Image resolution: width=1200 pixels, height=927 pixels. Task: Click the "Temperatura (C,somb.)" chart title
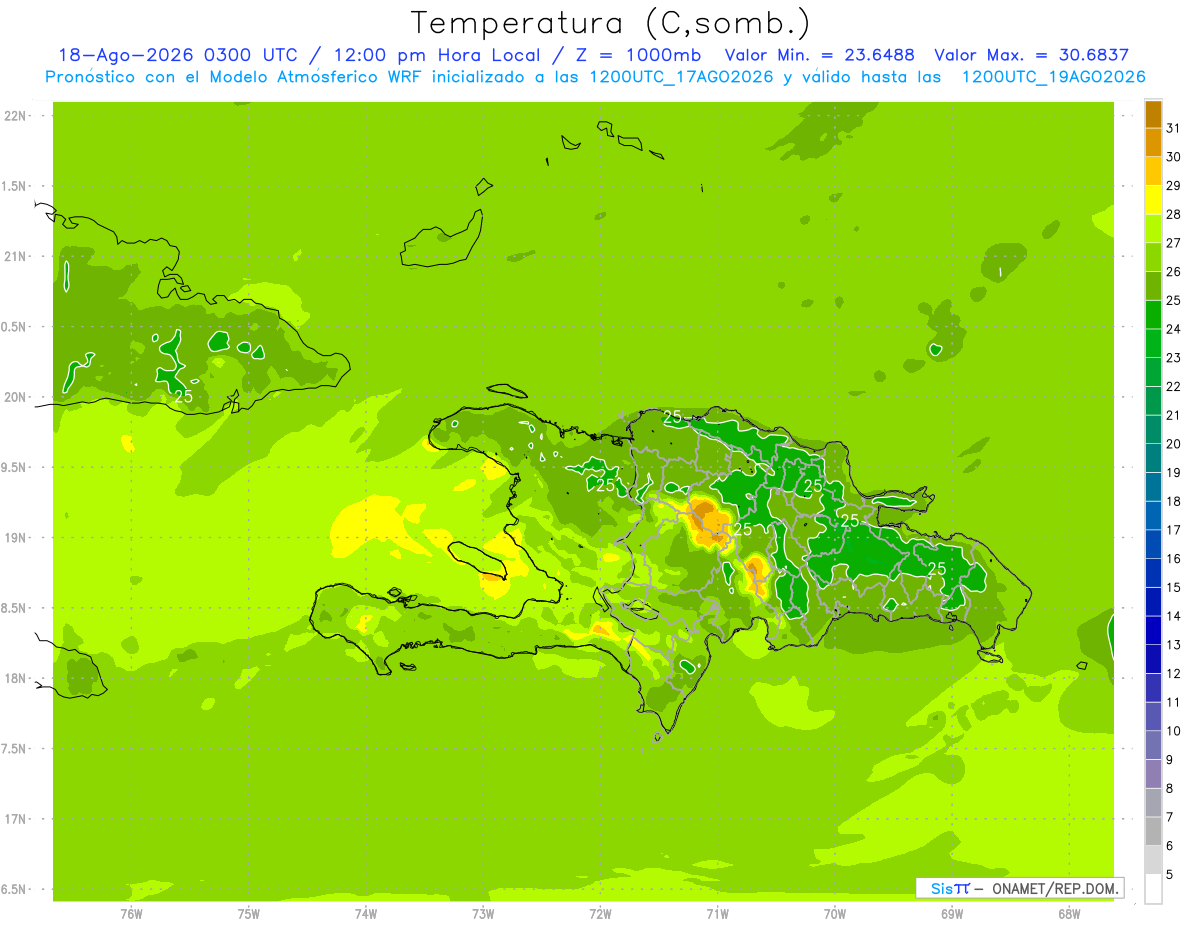[x=611, y=24]
